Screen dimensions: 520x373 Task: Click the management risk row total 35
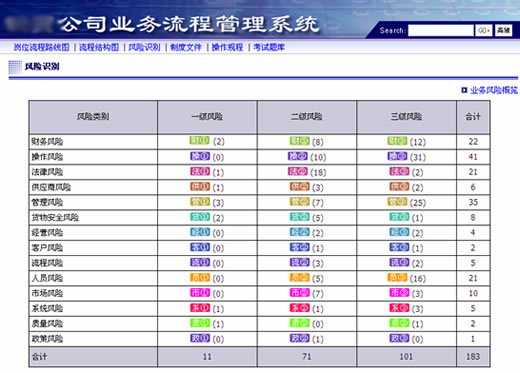(x=473, y=202)
